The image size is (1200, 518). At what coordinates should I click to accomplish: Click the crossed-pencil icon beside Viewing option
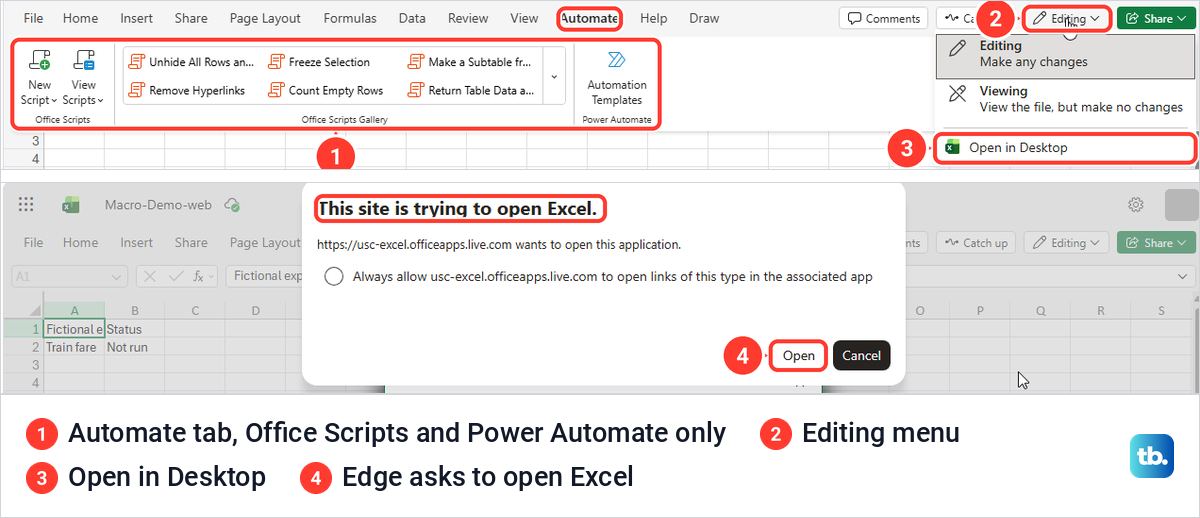[x=958, y=95]
